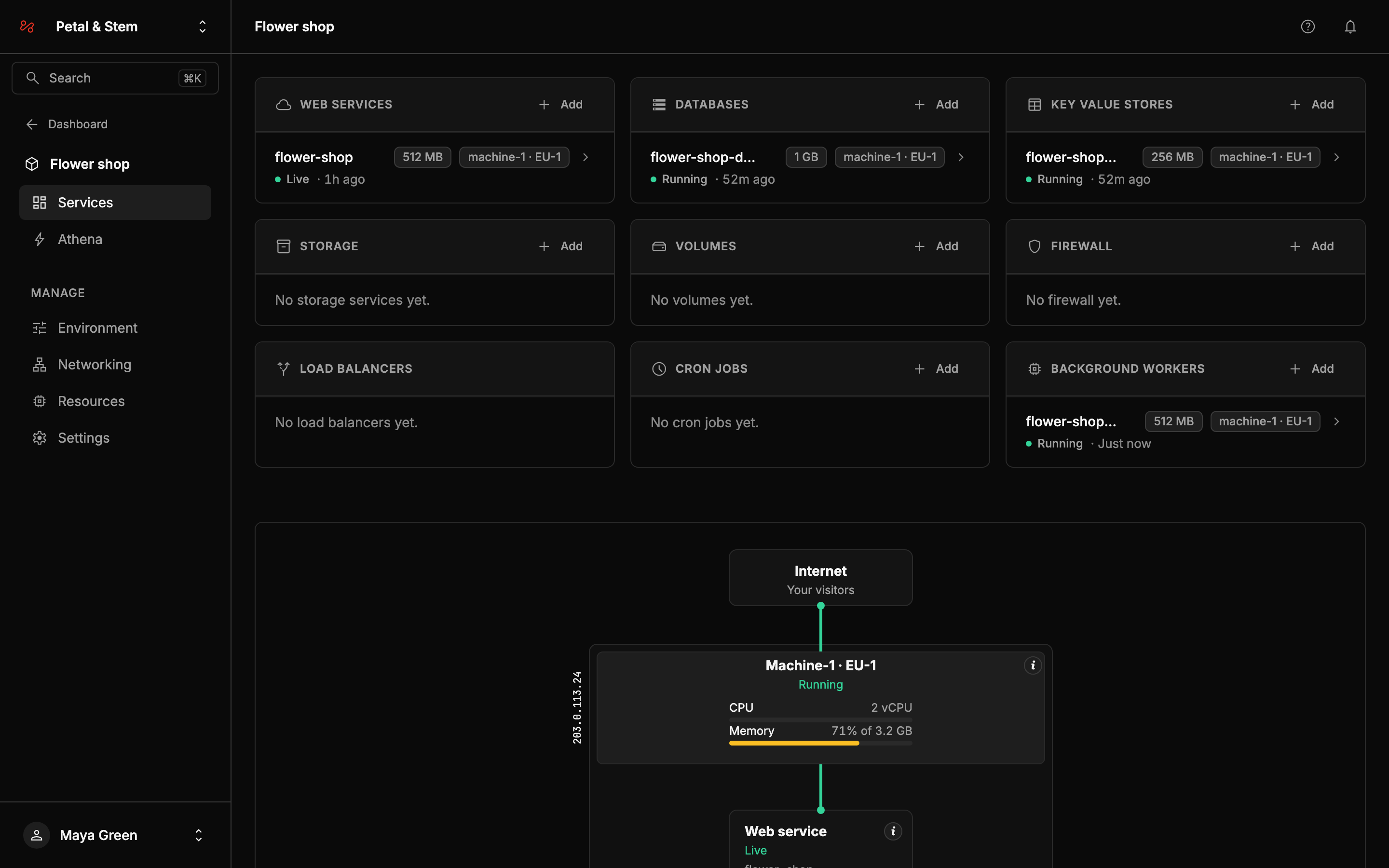Open Settings in the sidebar

tap(115, 438)
